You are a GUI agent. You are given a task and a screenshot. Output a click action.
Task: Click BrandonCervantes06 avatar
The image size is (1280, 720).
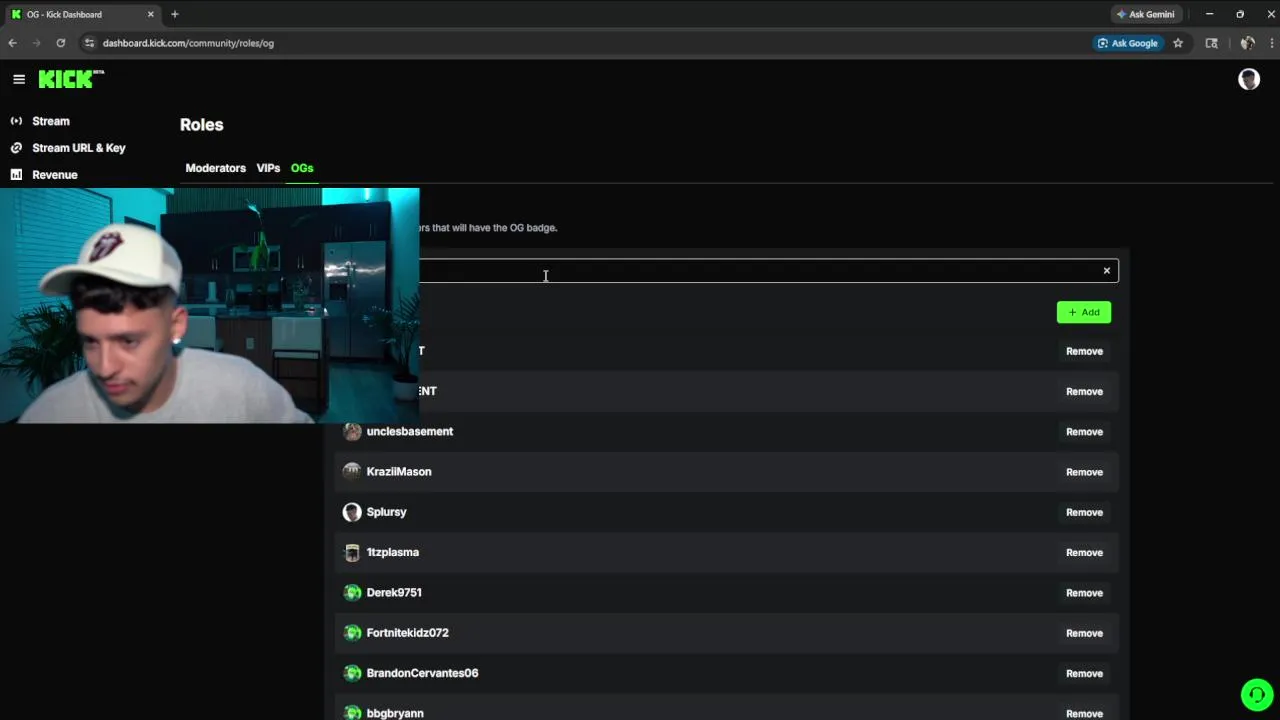click(352, 673)
